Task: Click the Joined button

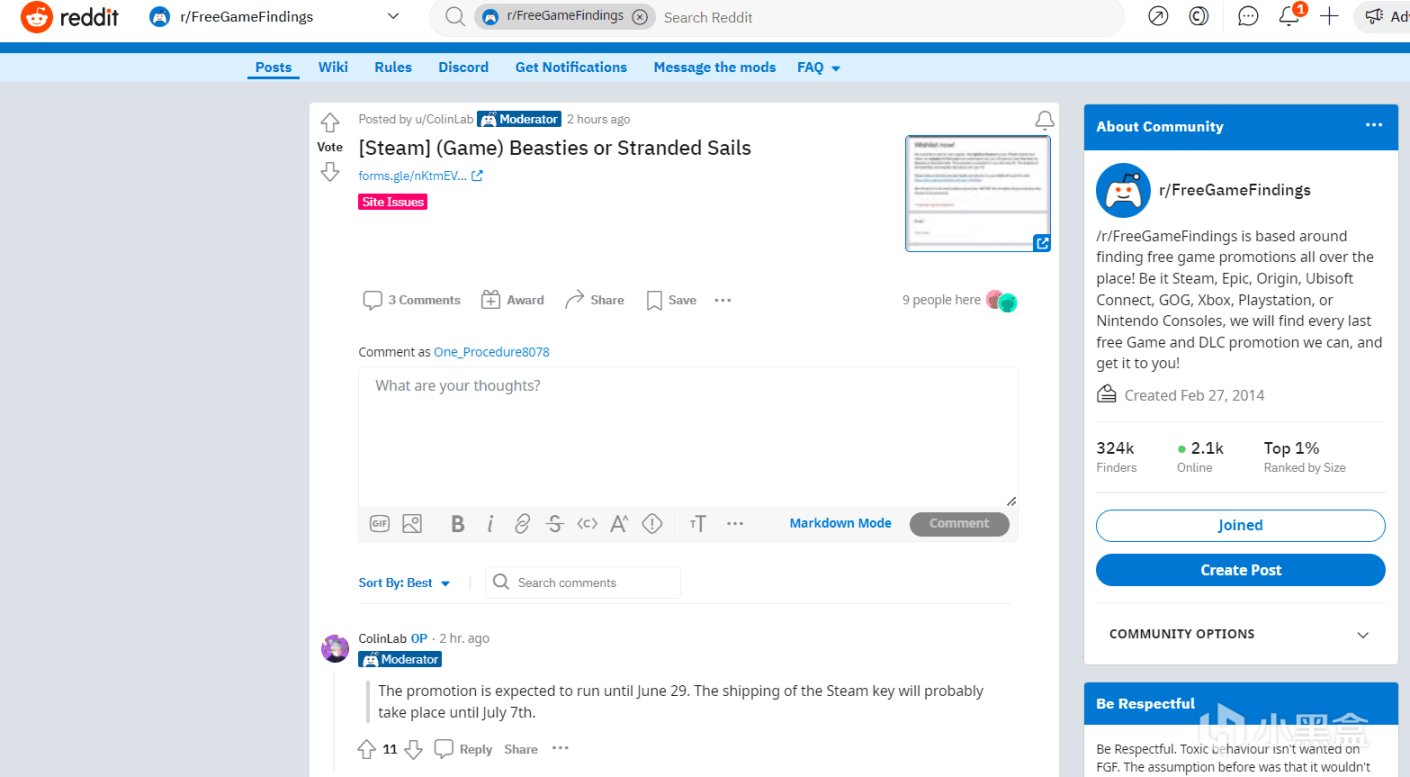Action: pos(1240,525)
